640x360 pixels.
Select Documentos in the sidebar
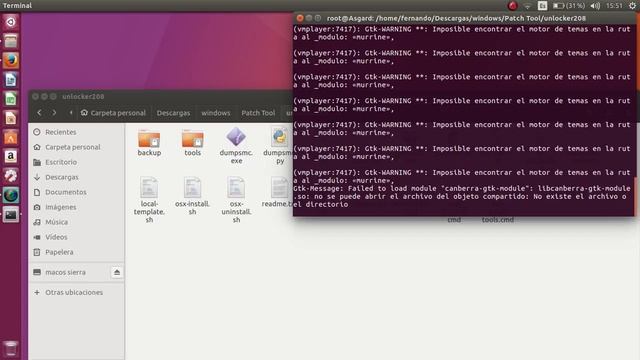[x=76, y=192]
